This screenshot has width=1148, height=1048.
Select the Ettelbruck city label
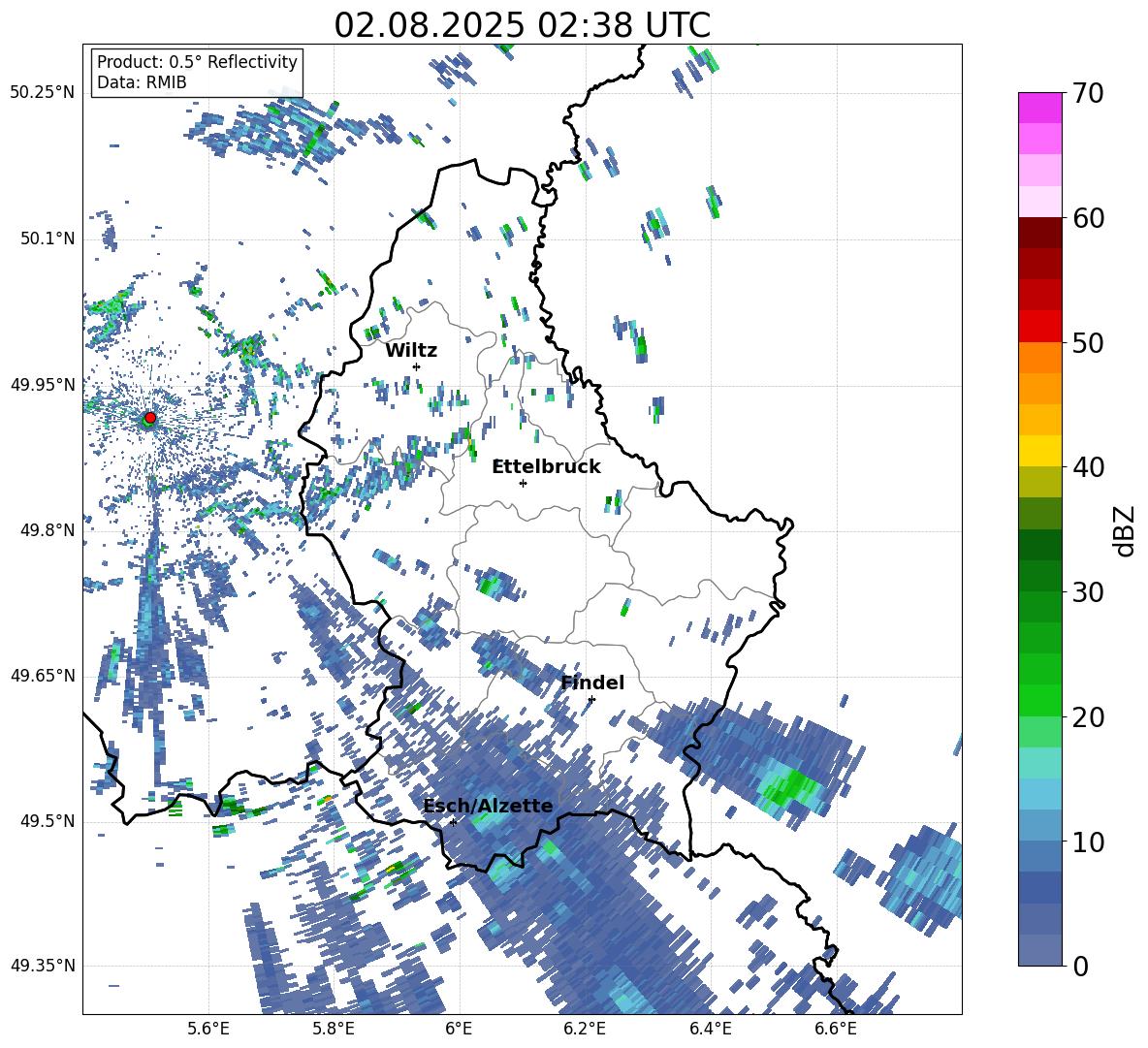546,467
